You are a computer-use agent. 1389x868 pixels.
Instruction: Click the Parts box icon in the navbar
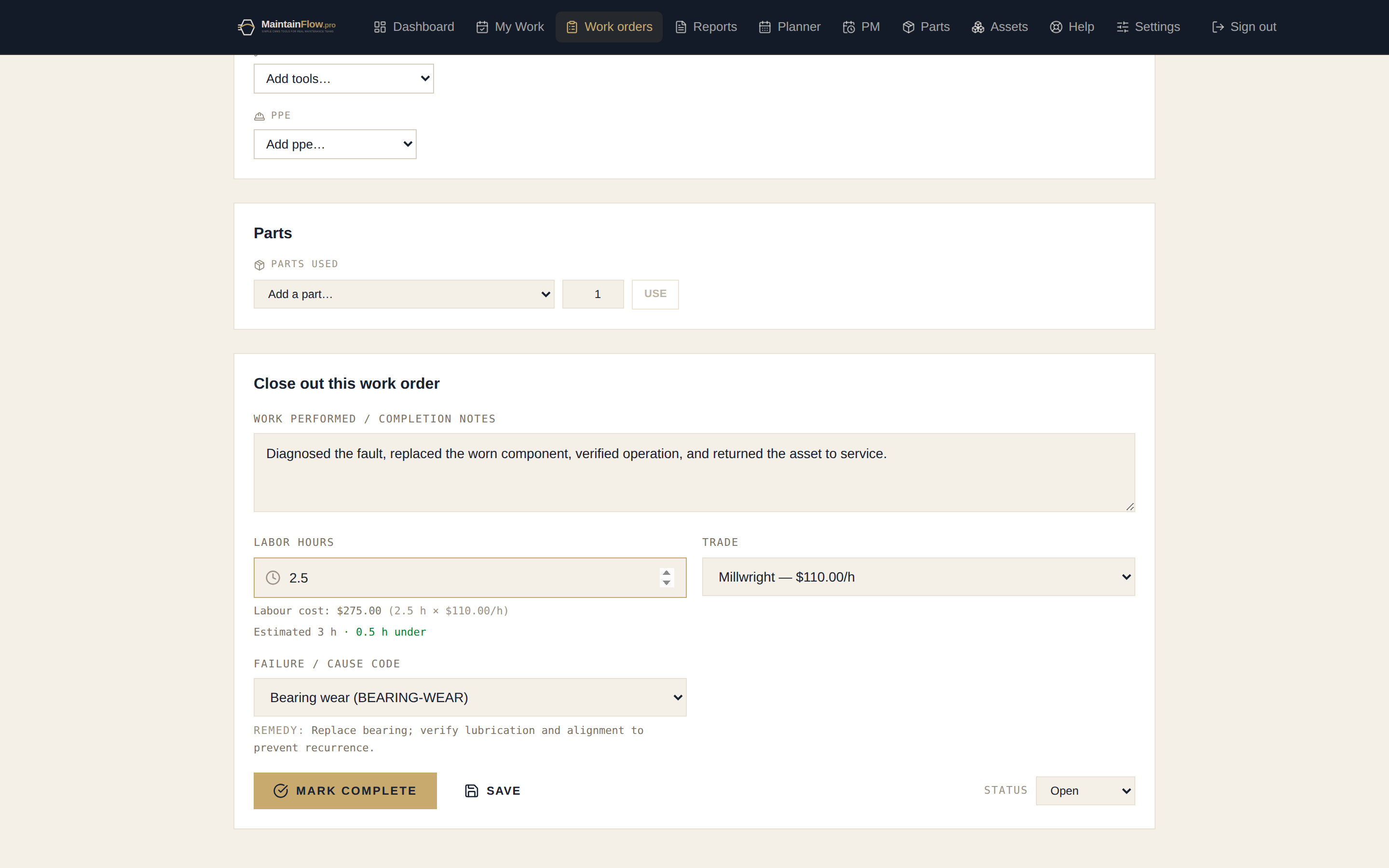click(908, 27)
